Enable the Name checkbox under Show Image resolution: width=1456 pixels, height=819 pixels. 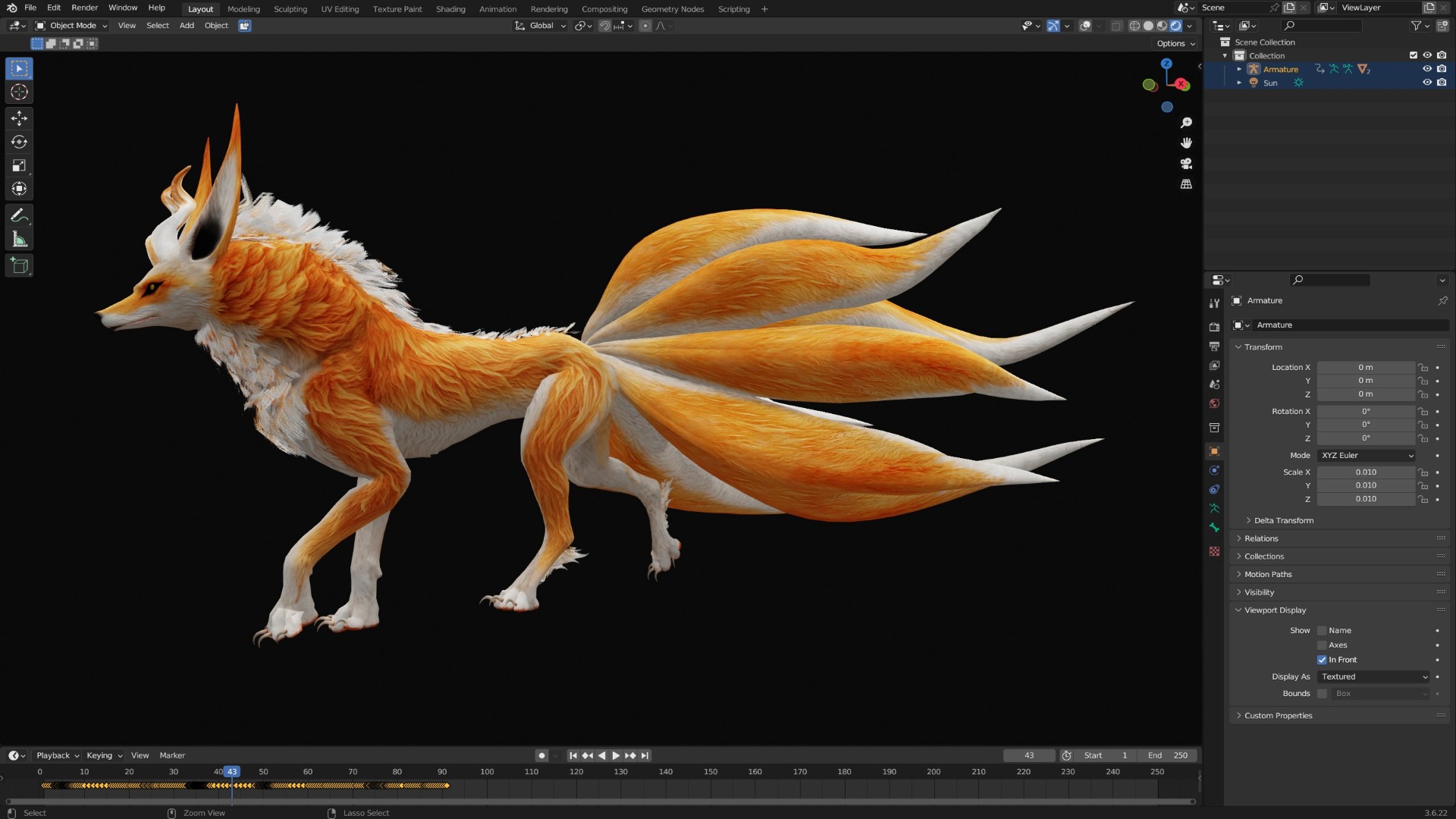tap(1322, 631)
